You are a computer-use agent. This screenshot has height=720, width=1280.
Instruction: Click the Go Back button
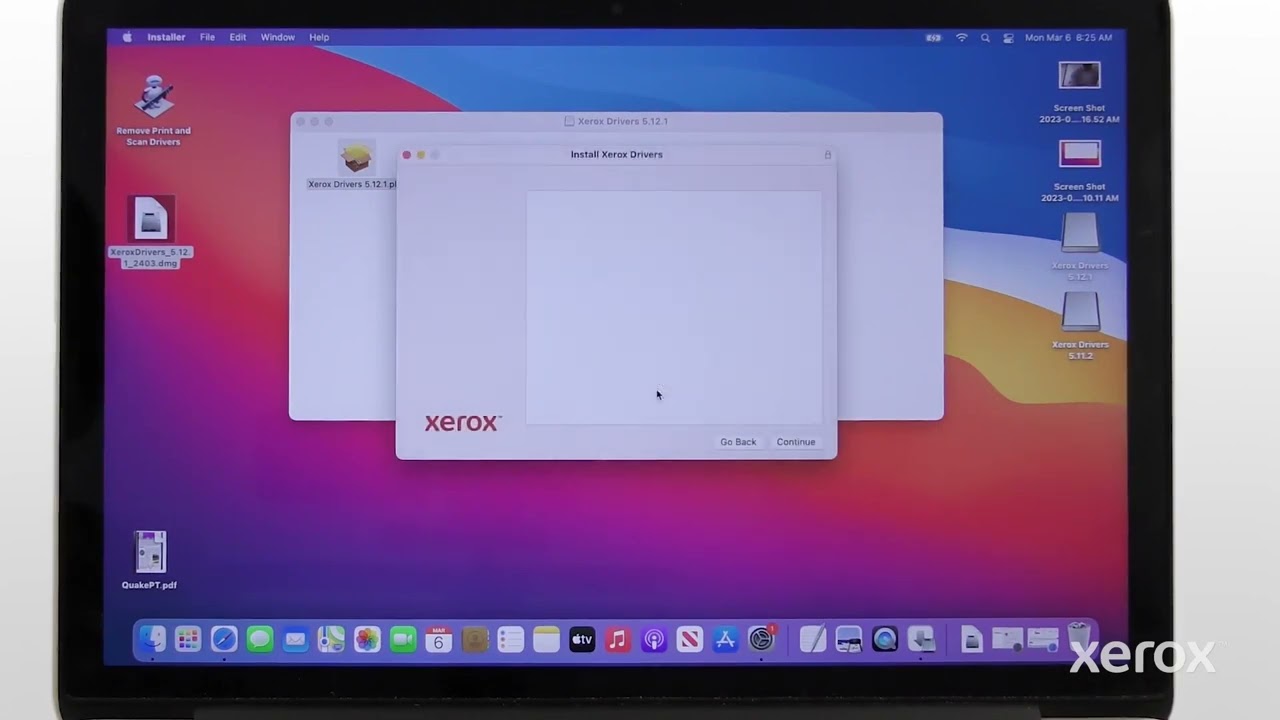(x=738, y=442)
